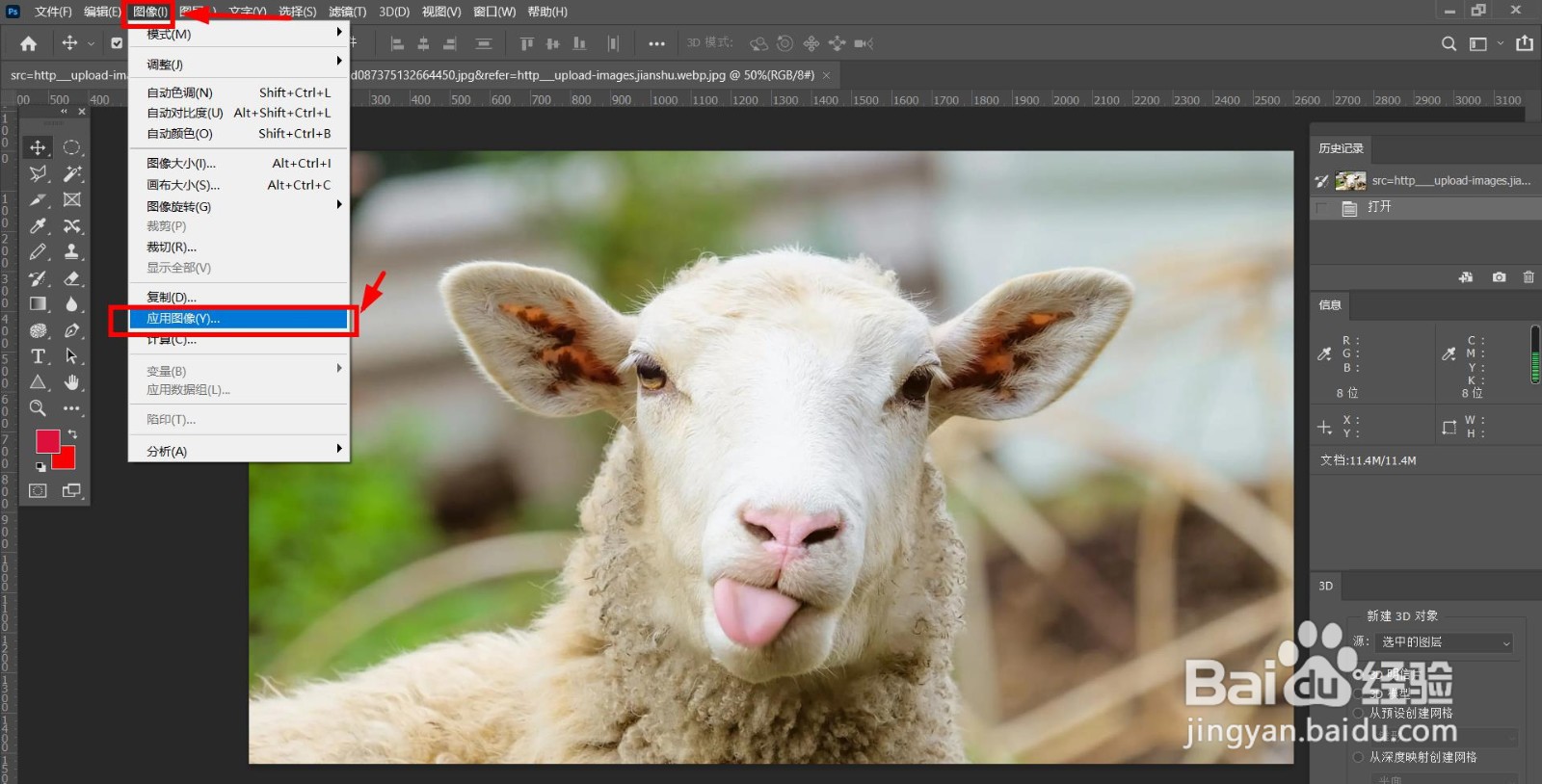Toggle Quick Mask mode
Image resolution: width=1542 pixels, height=784 pixels.
[38, 490]
